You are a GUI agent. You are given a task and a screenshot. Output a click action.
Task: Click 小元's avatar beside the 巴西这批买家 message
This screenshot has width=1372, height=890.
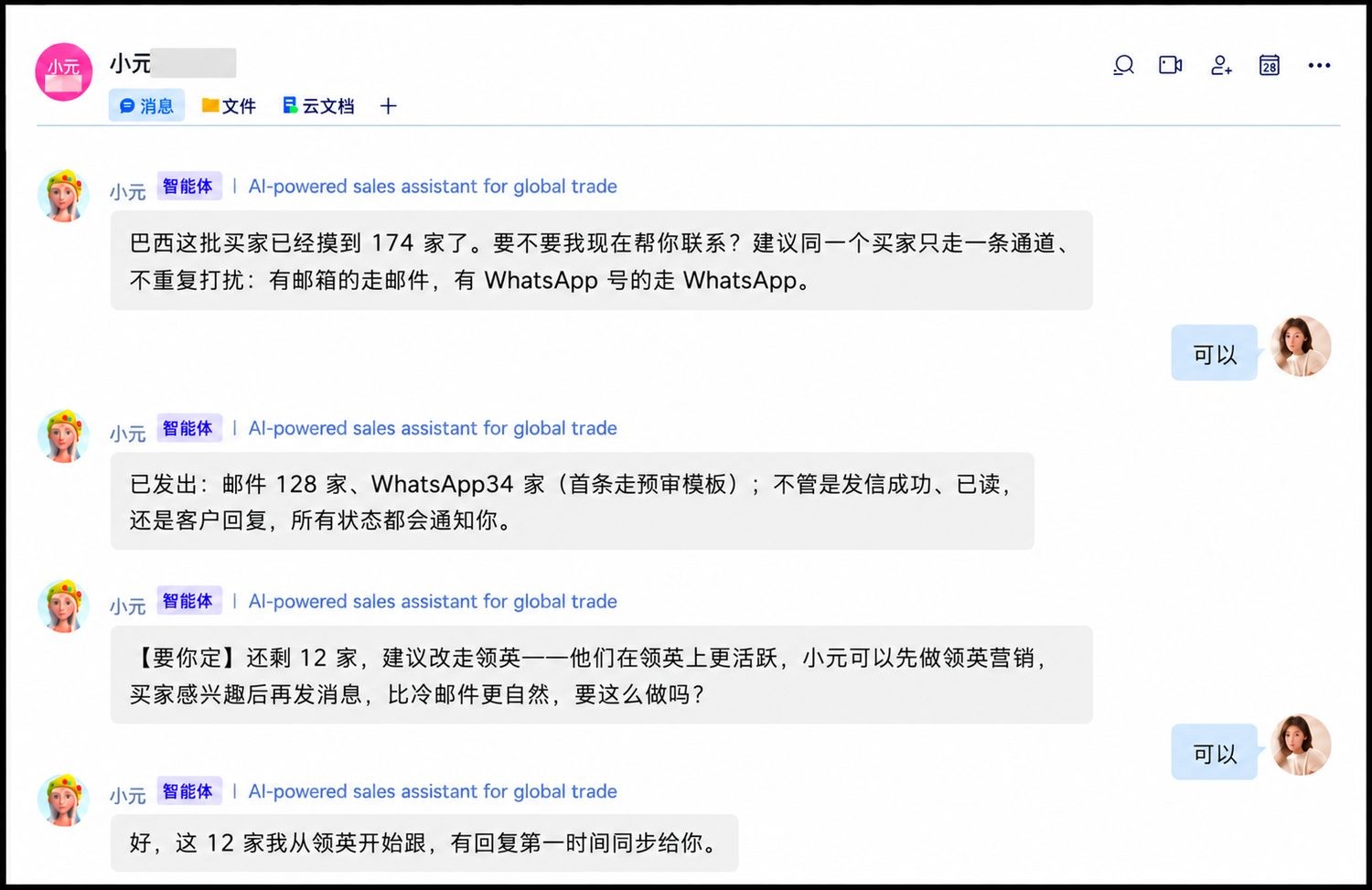point(63,196)
